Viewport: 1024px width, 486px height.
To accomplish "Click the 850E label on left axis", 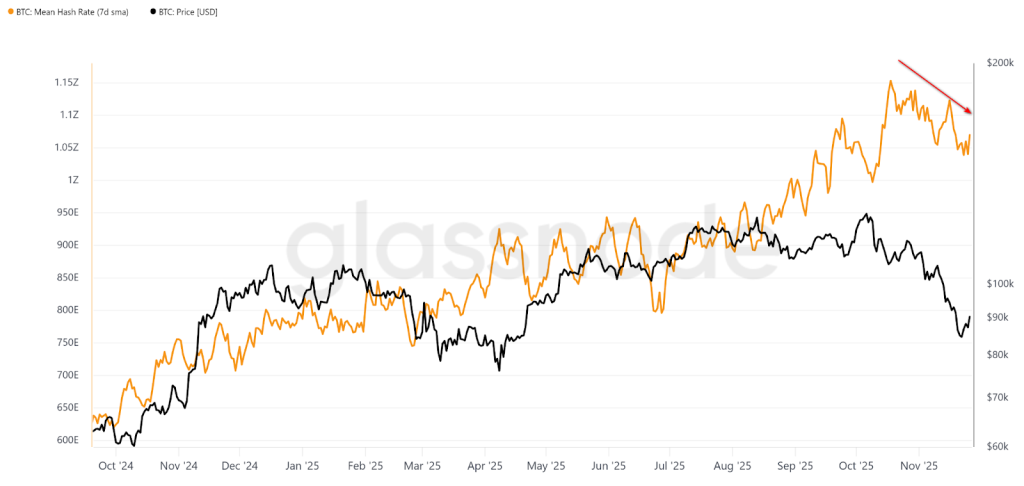I will pos(68,277).
